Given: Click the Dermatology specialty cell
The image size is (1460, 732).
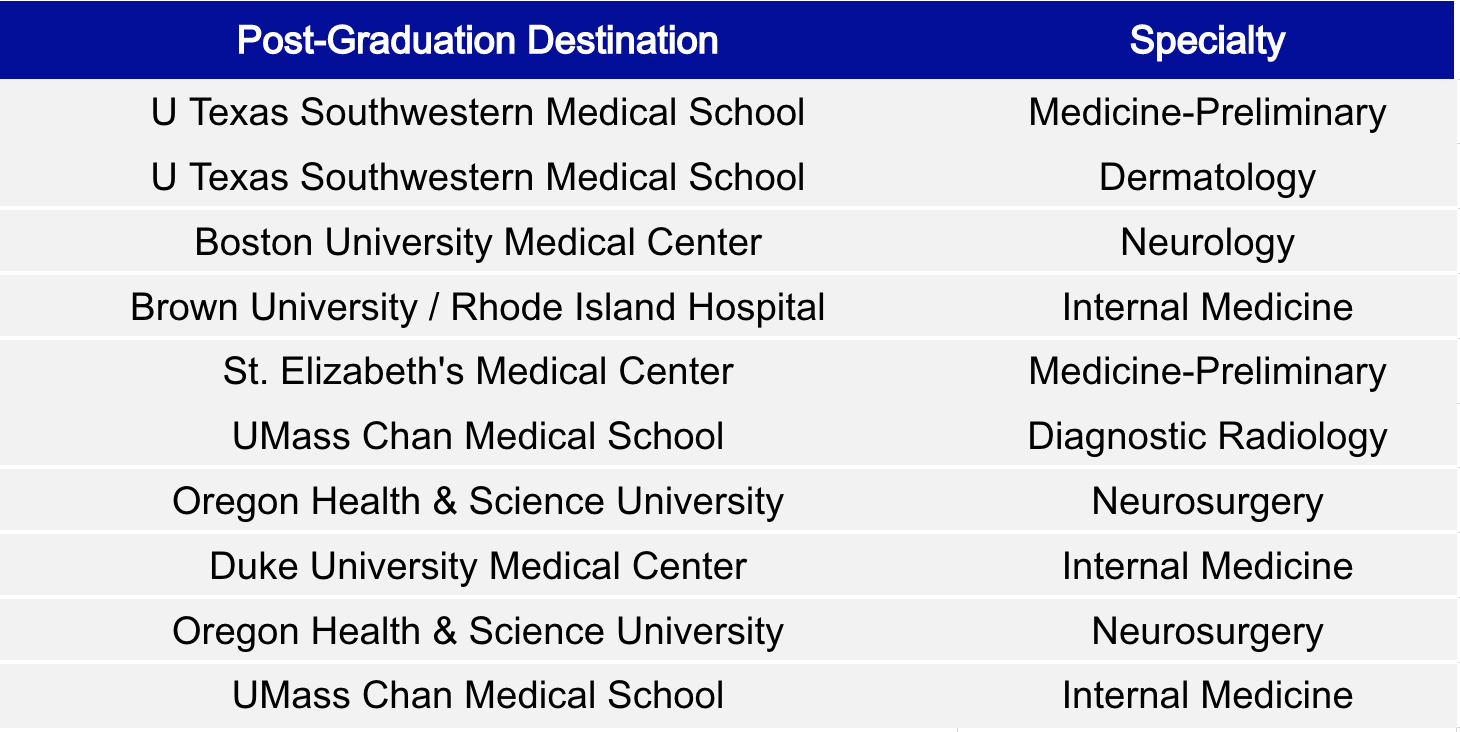Looking at the screenshot, I should click(1207, 177).
